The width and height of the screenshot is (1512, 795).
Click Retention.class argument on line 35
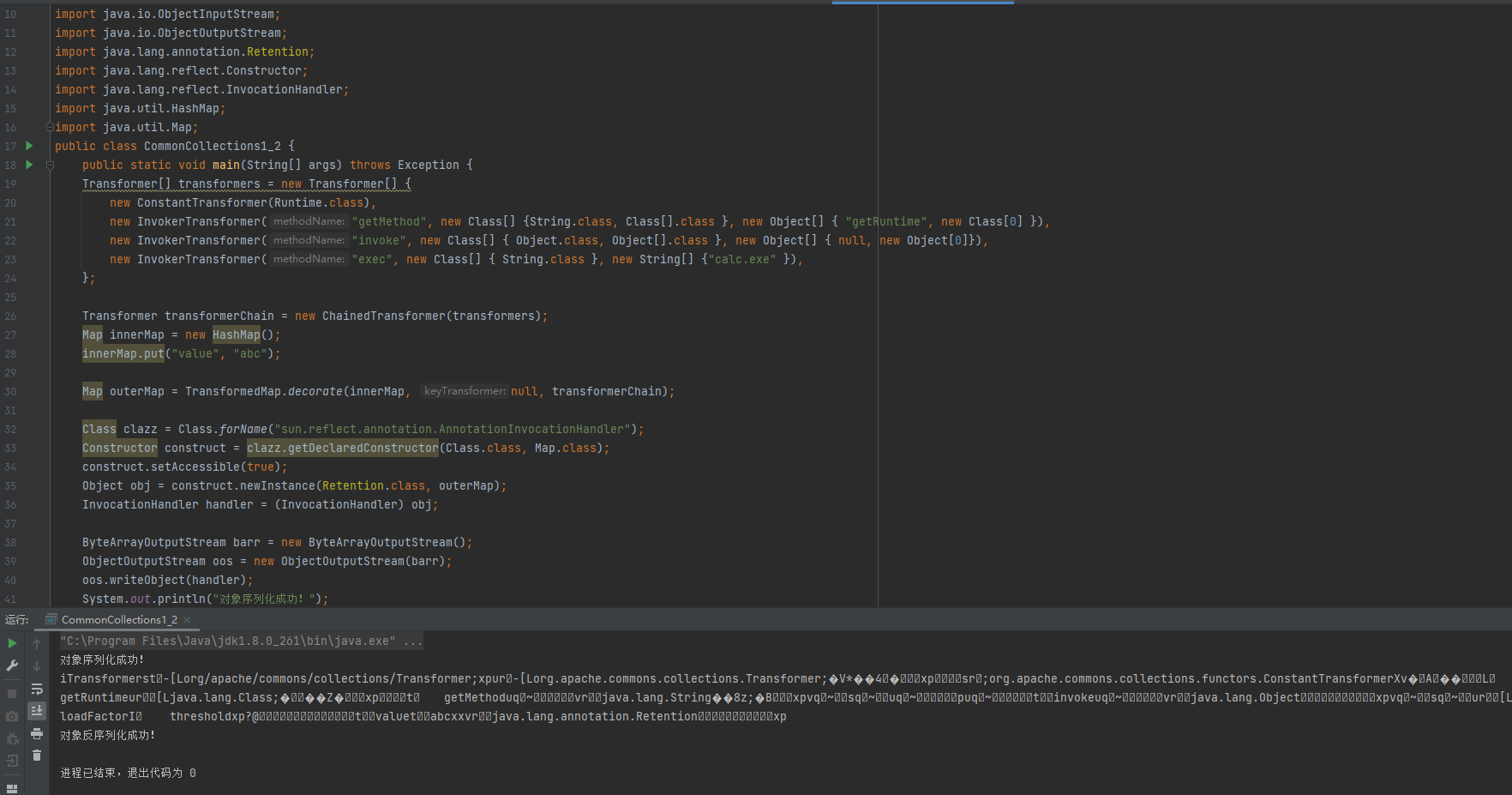tap(374, 485)
